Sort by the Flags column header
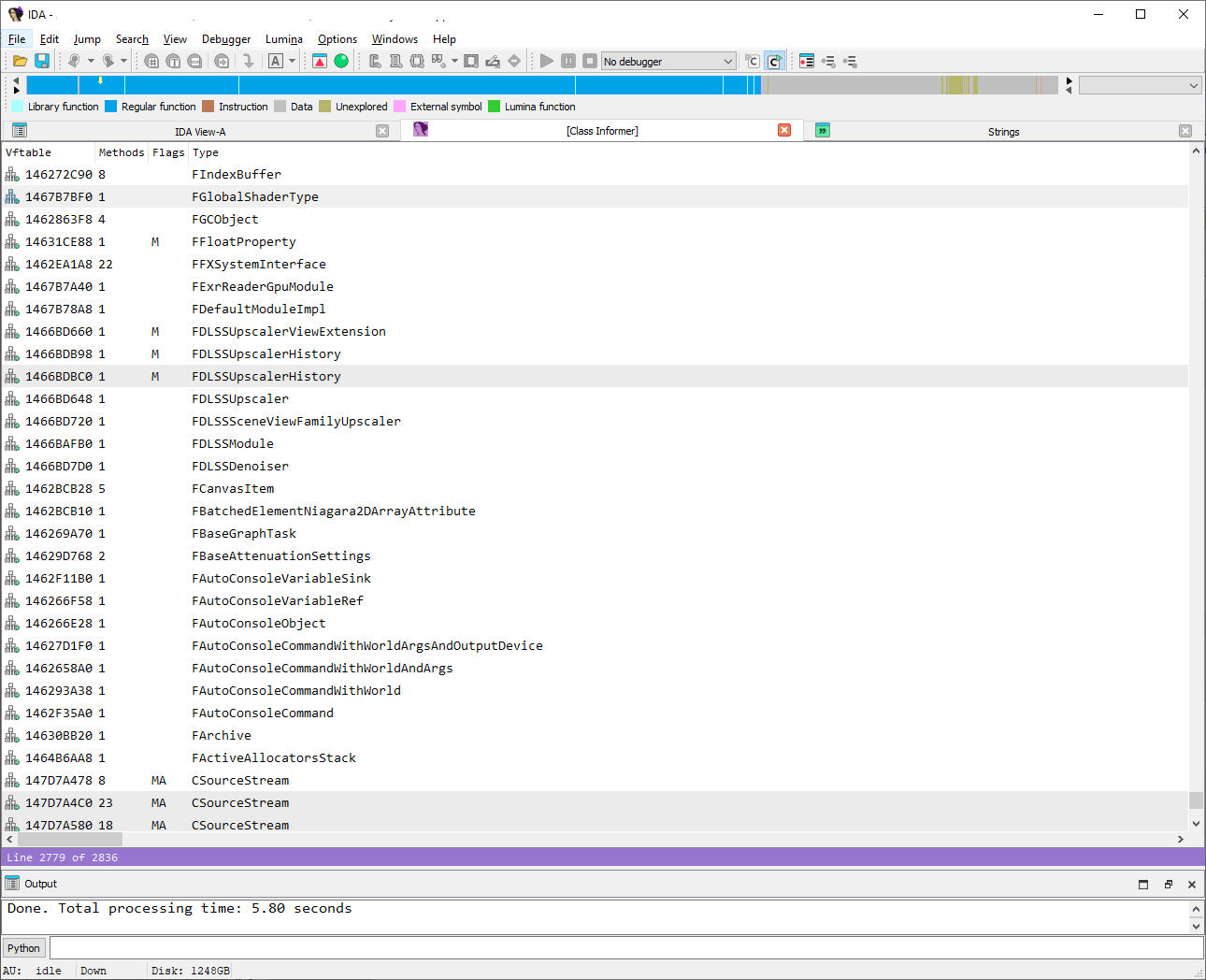Screen dimensions: 1206x980 [x=168, y=152]
